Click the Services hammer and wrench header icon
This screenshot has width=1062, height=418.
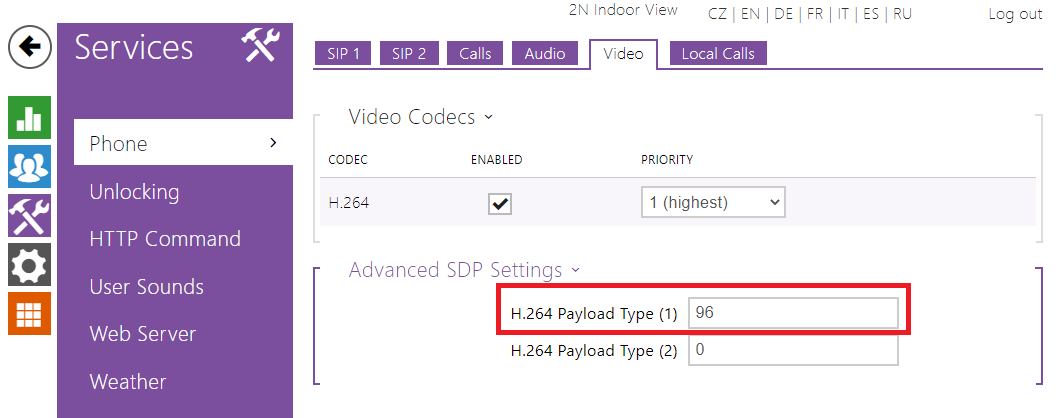click(260, 46)
